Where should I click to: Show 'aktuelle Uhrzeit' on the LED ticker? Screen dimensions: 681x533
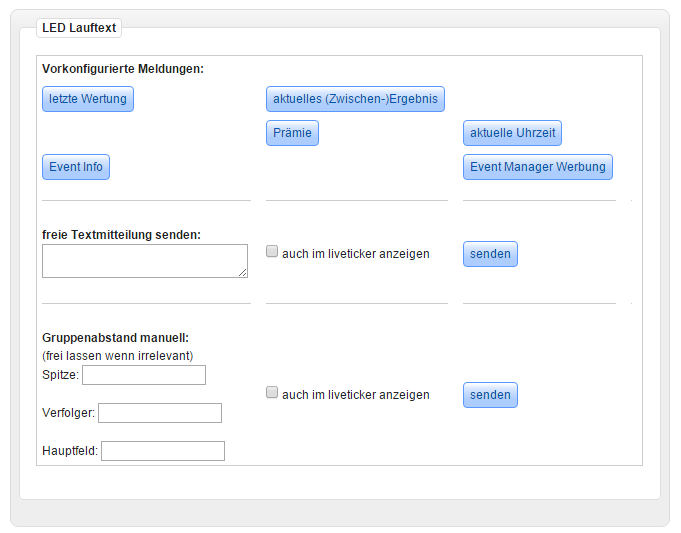512,133
